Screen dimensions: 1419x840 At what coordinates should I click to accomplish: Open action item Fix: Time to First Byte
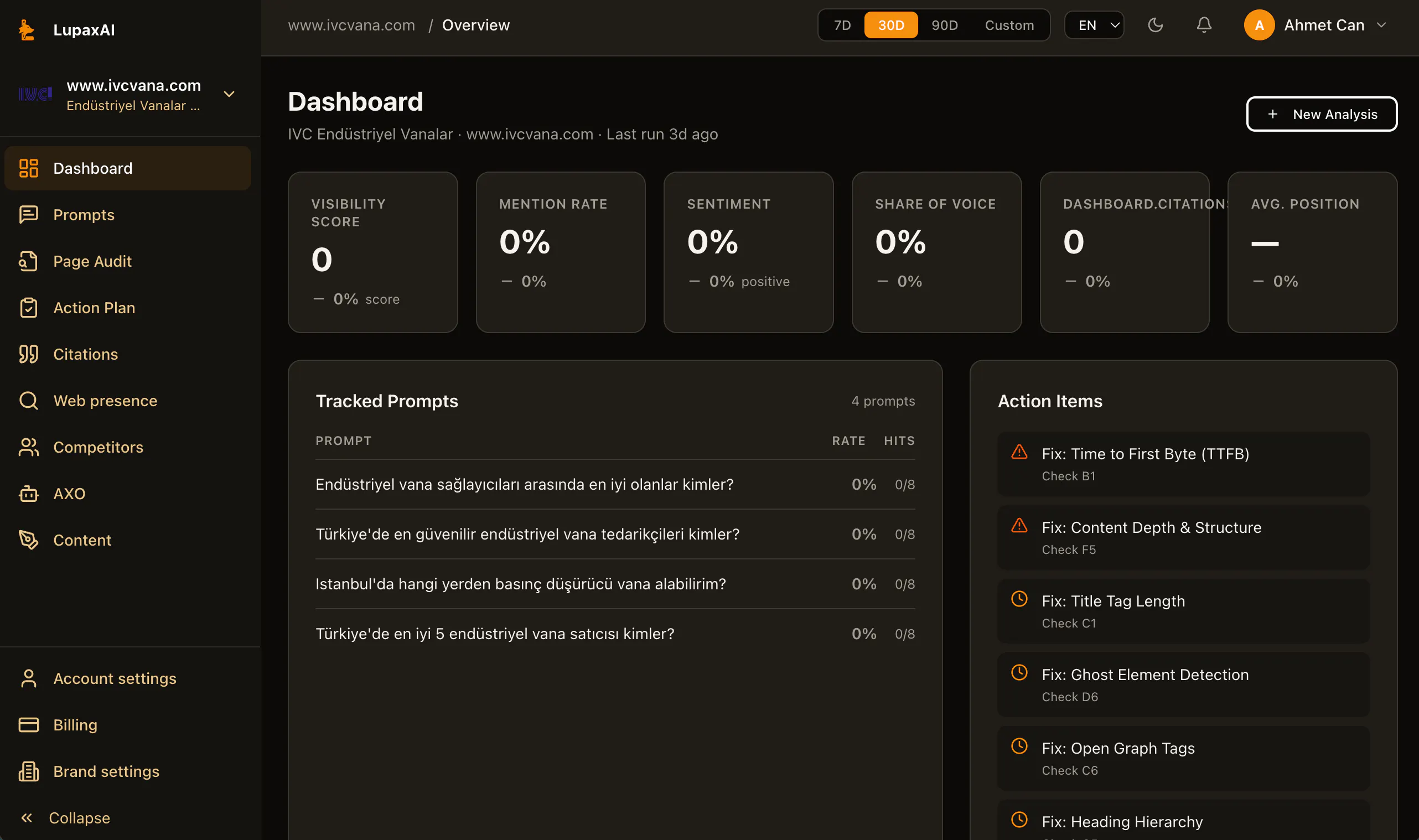1184,464
